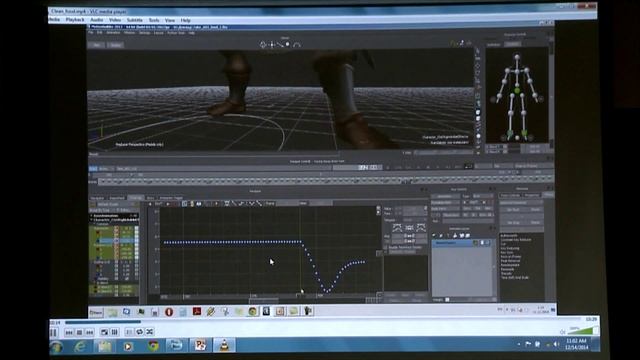Click the VLC cone taskbar icon
The height and width of the screenshot is (360, 640).
point(224,345)
